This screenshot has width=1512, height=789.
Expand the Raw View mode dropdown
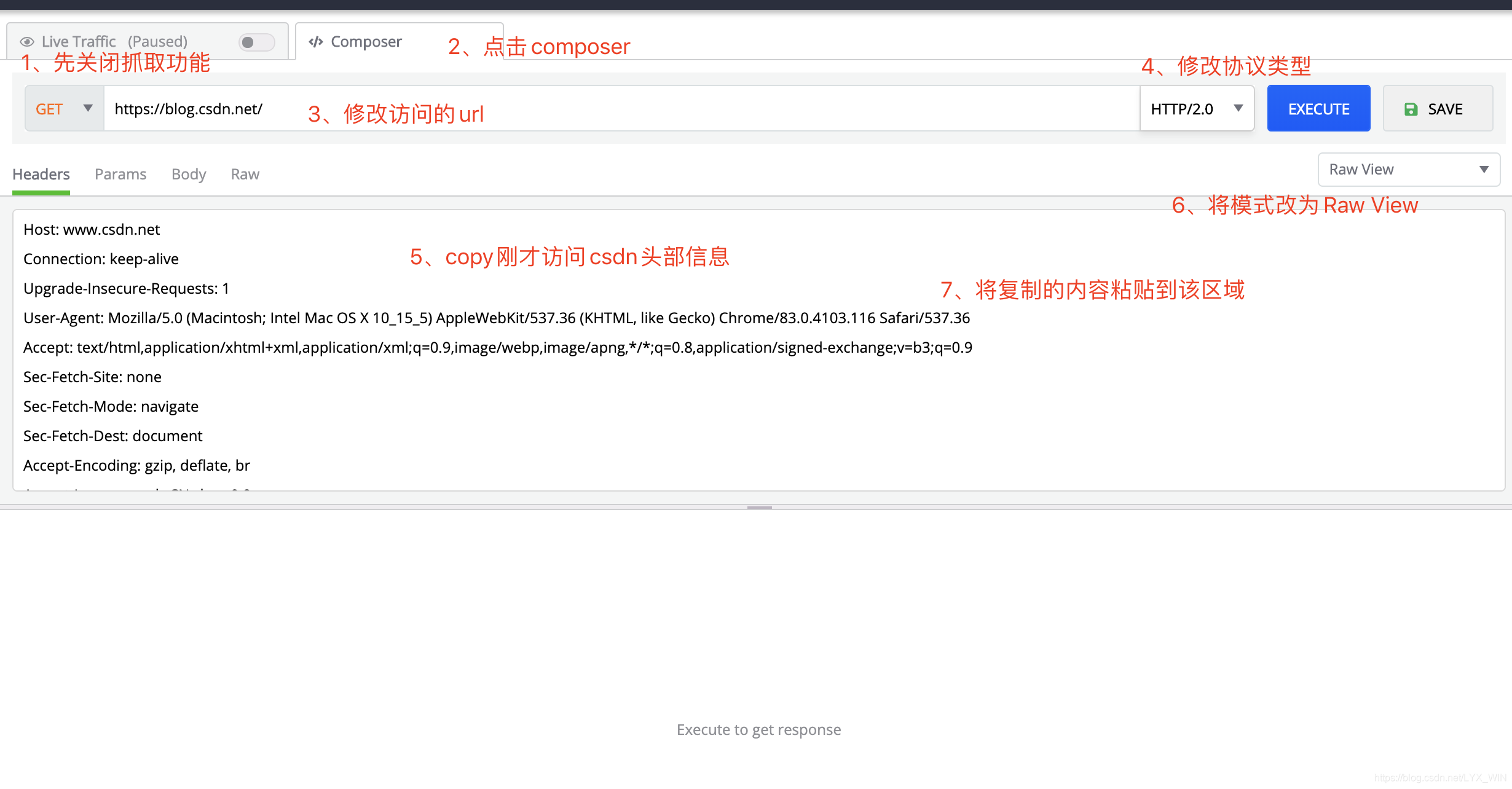tap(1409, 170)
